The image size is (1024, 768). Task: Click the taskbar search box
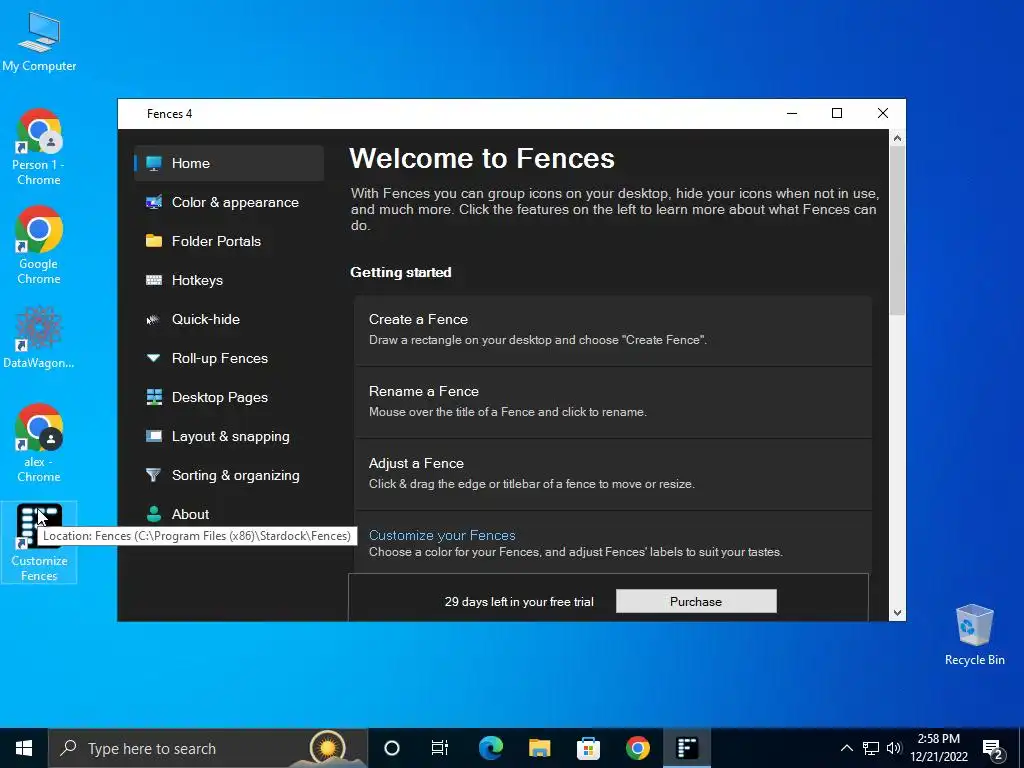pos(208,748)
